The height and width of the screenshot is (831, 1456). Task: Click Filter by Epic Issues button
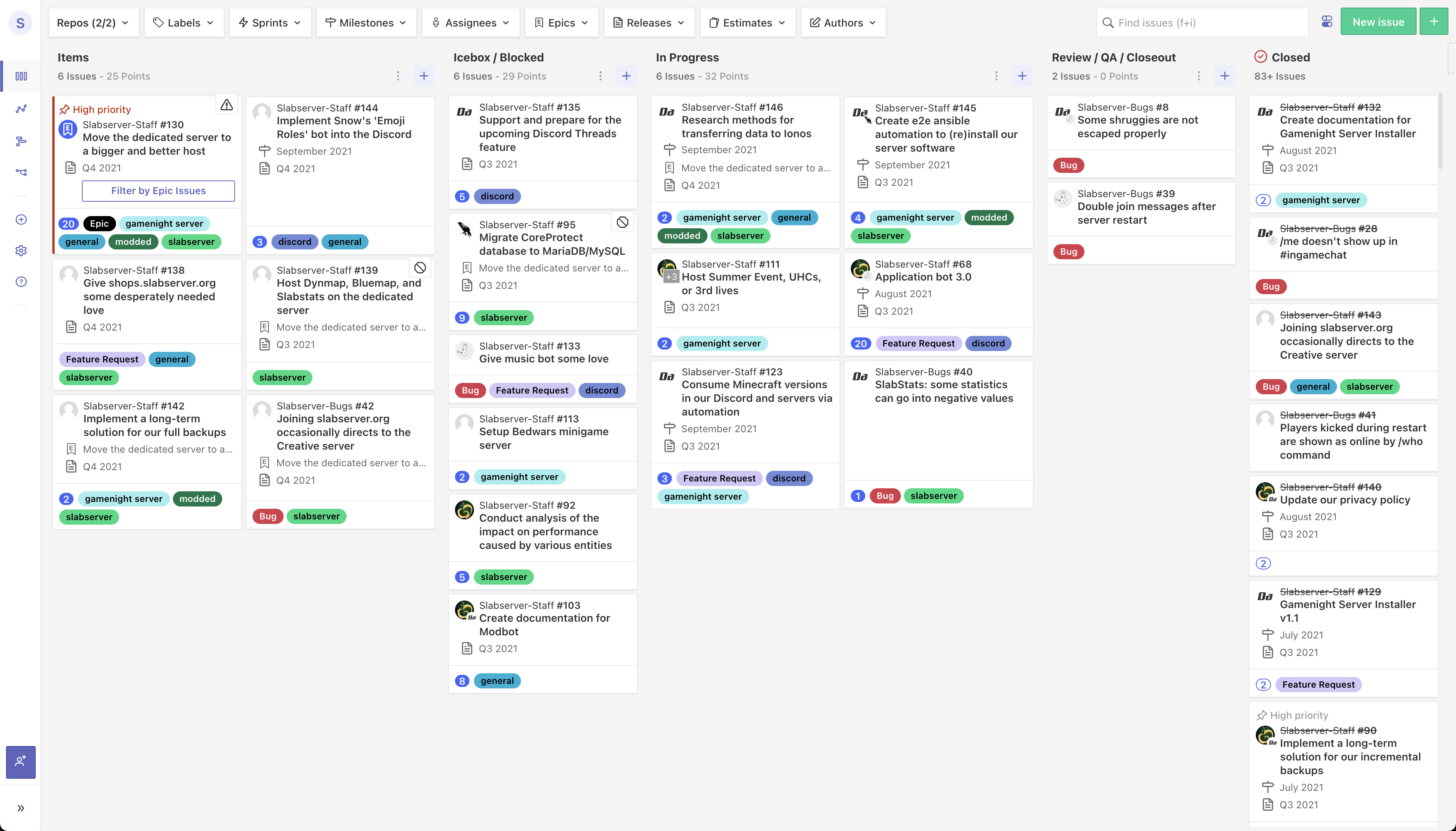point(158,191)
